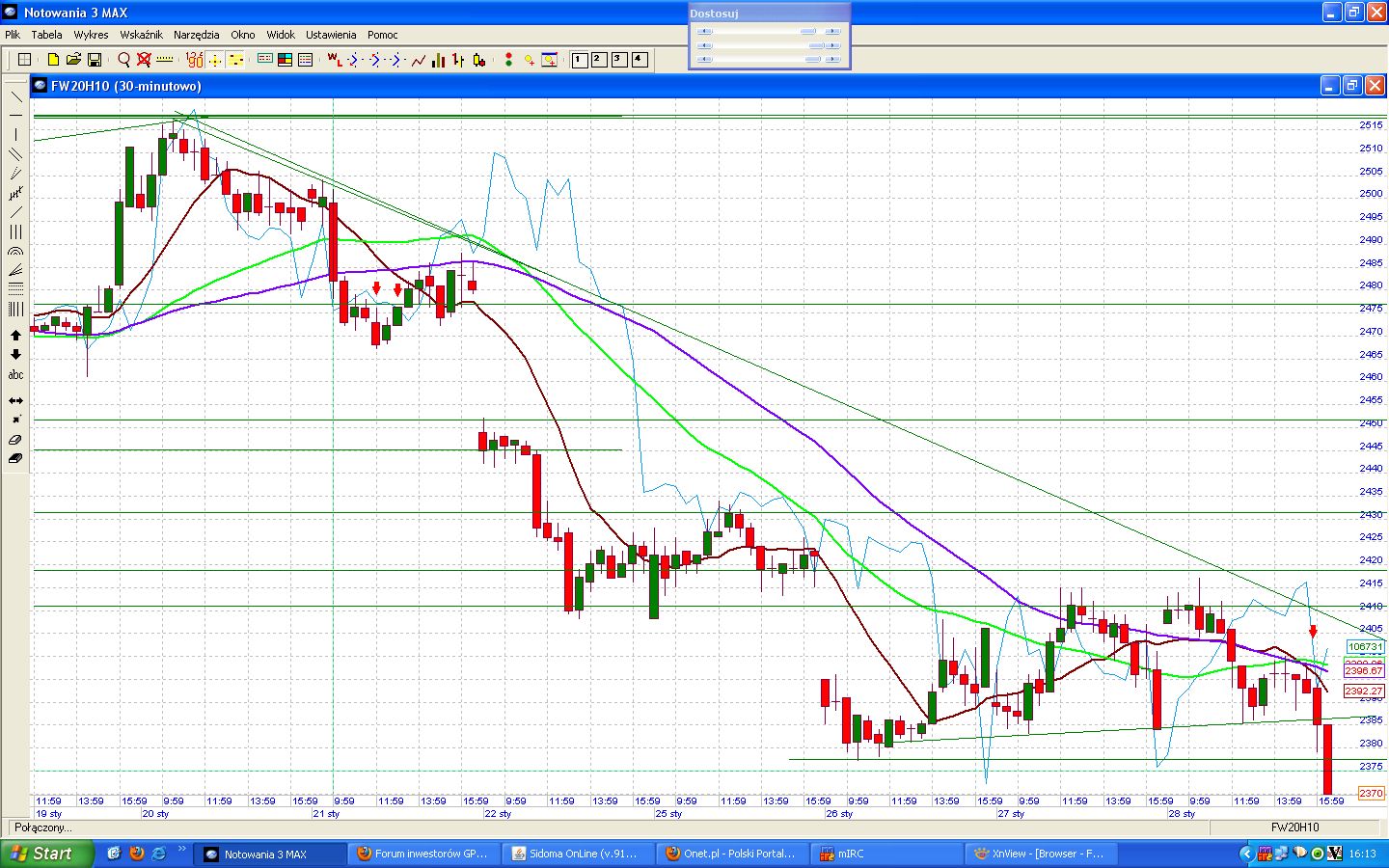This screenshot has height=868, width=1389.
Task: Open the Wykres menu
Action: coord(91,35)
